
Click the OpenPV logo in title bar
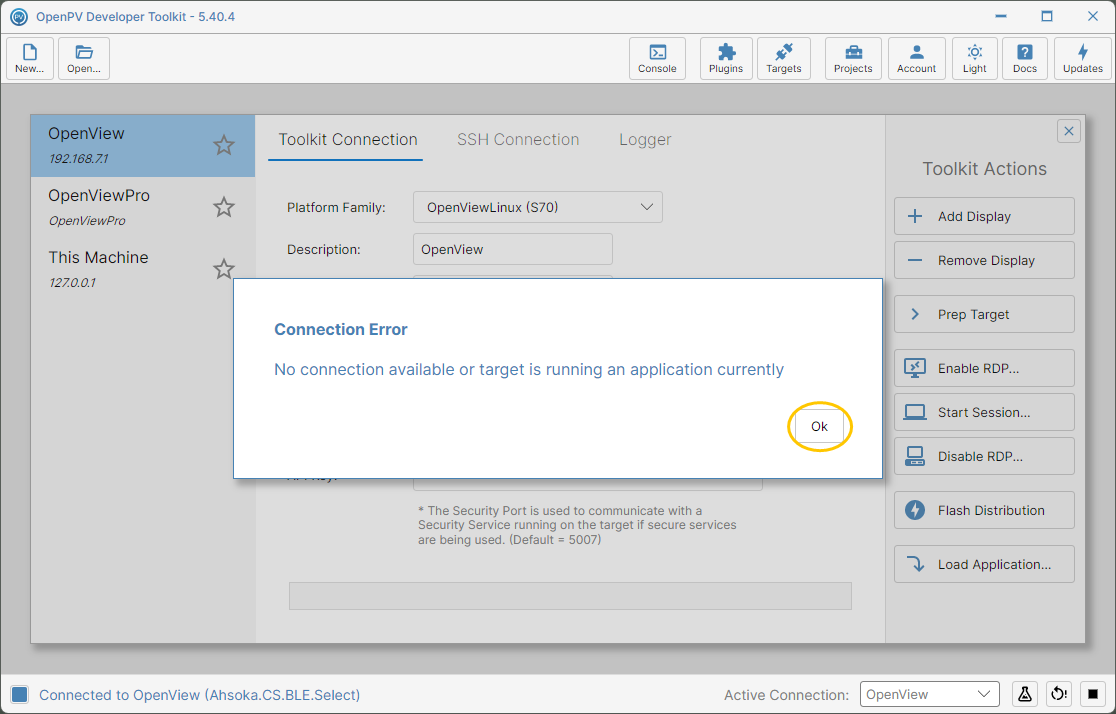tap(19, 16)
